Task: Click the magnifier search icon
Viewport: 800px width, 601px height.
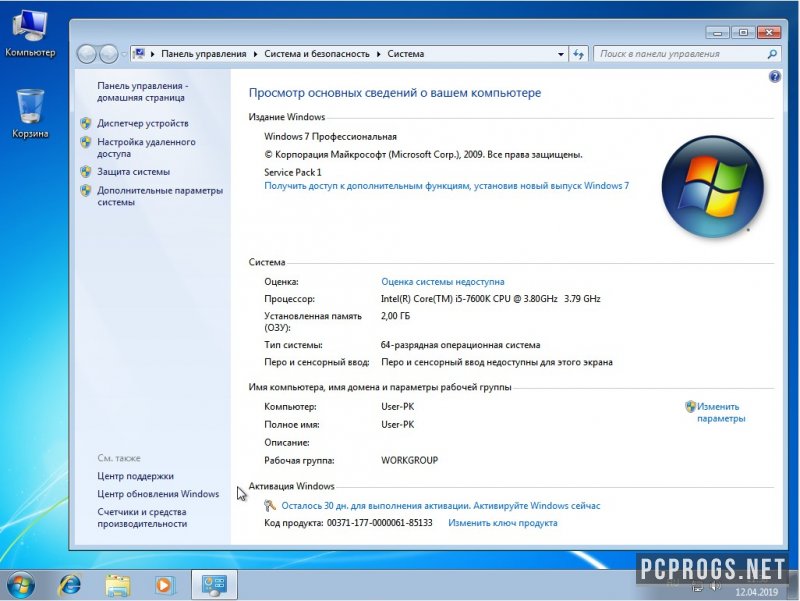Action: point(772,54)
